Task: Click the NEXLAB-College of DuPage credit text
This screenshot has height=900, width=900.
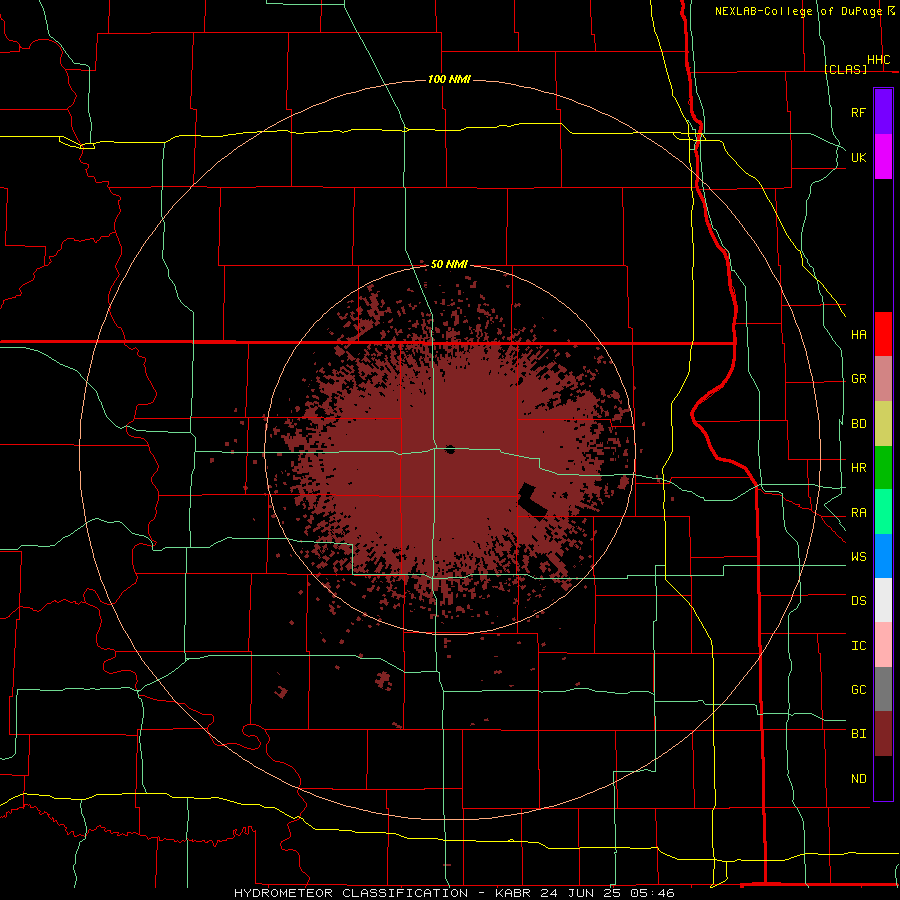Action: point(798,11)
